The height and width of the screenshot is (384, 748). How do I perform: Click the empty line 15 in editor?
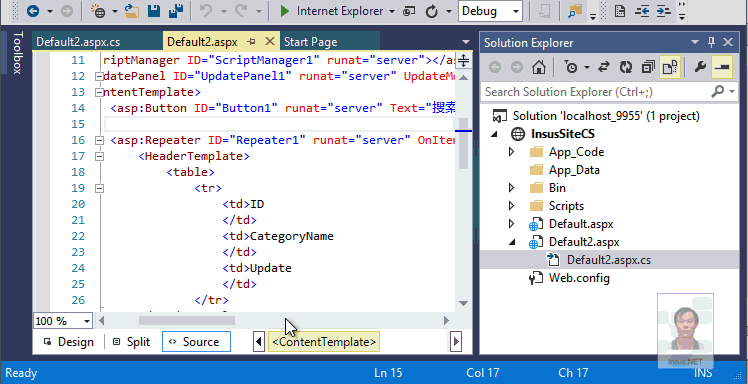(x=279, y=125)
